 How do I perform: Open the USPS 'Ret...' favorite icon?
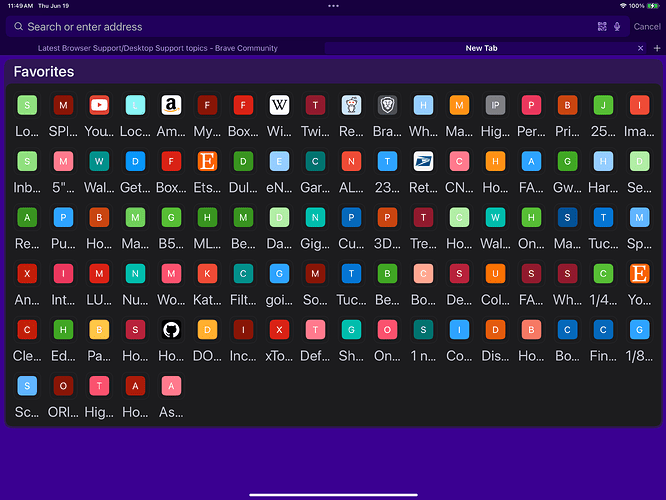click(x=423, y=161)
